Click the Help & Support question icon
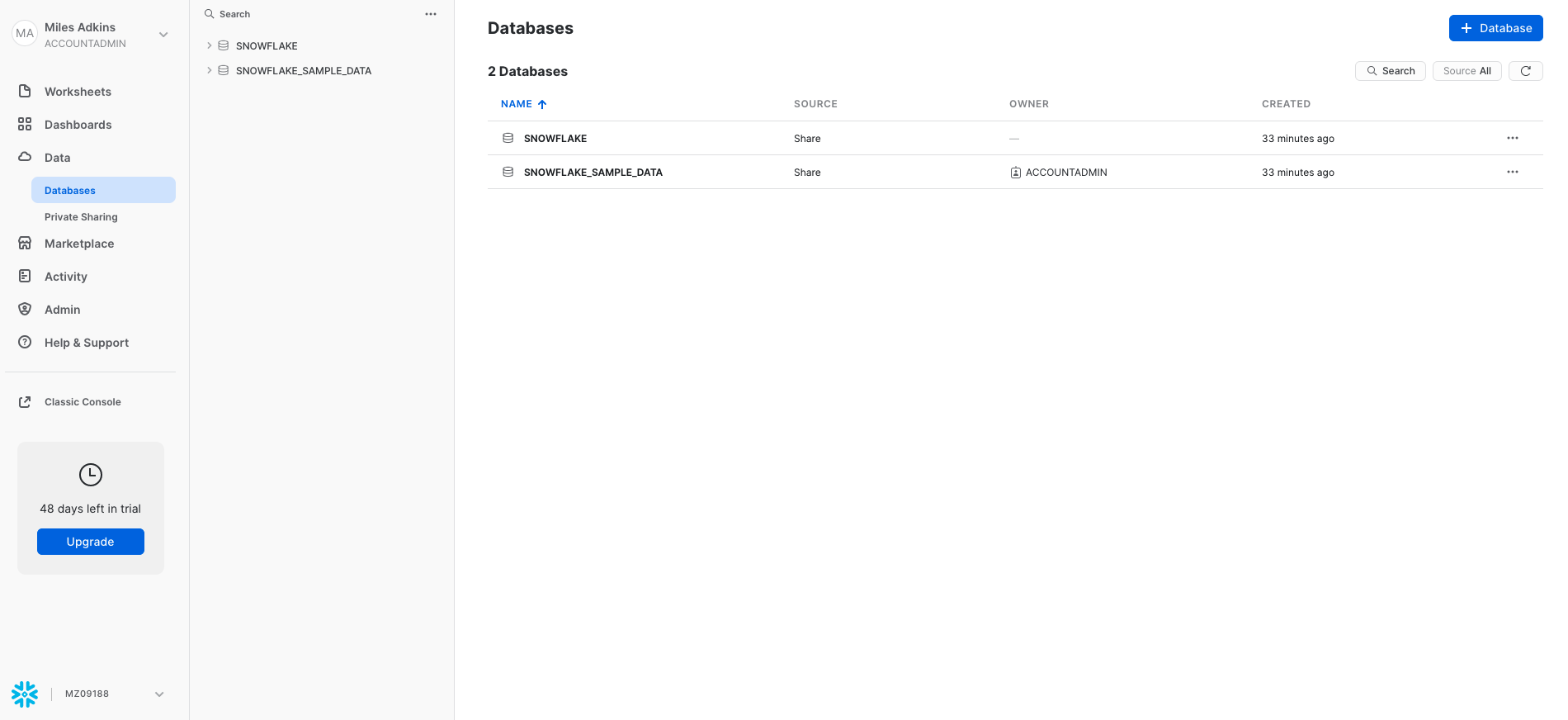This screenshot has height=720, width=1568. (x=25, y=342)
